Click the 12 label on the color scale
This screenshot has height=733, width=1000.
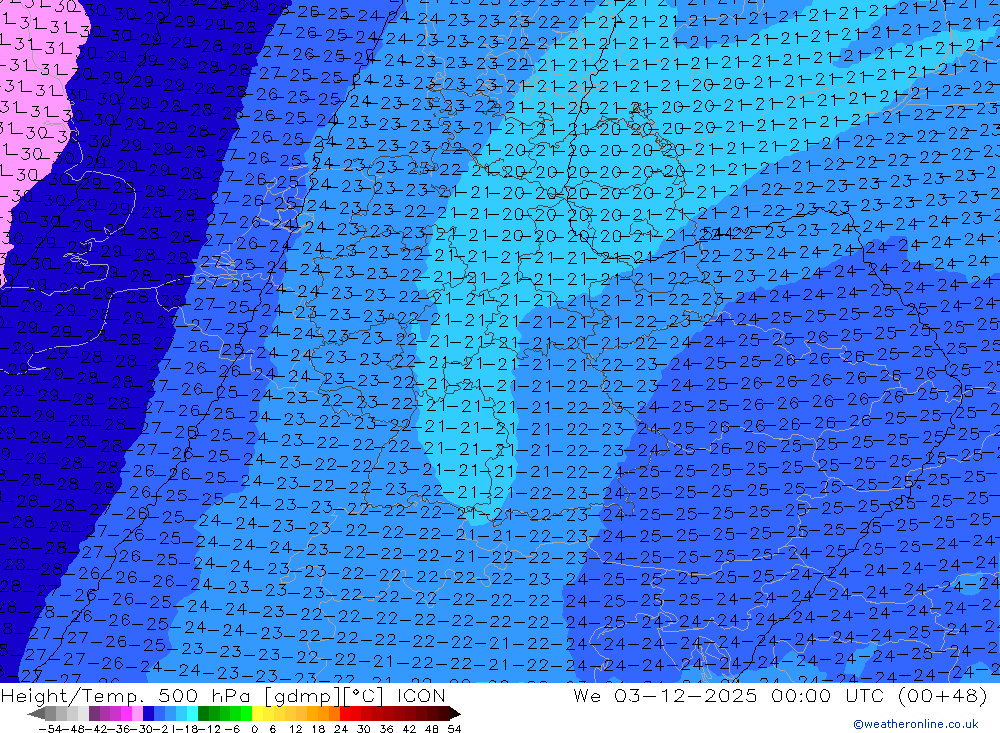click(296, 729)
